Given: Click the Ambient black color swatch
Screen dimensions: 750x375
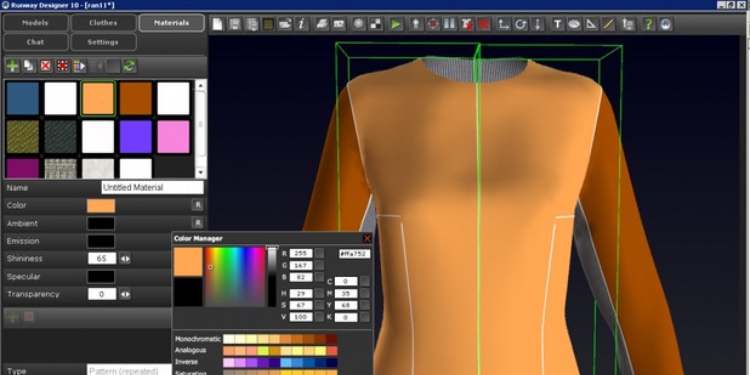Looking at the screenshot, I should tap(101, 223).
